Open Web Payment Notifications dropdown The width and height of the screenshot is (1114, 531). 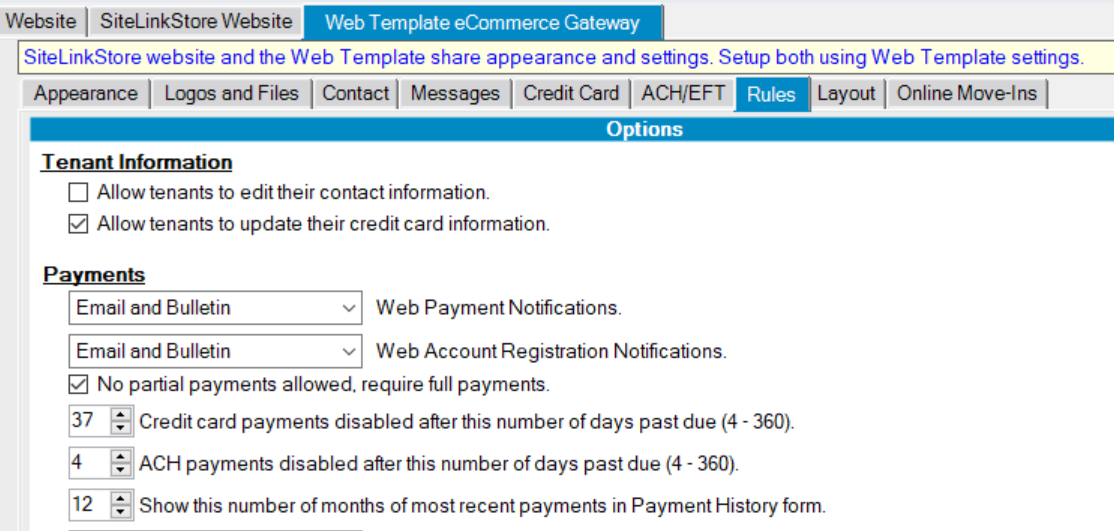(x=215, y=308)
